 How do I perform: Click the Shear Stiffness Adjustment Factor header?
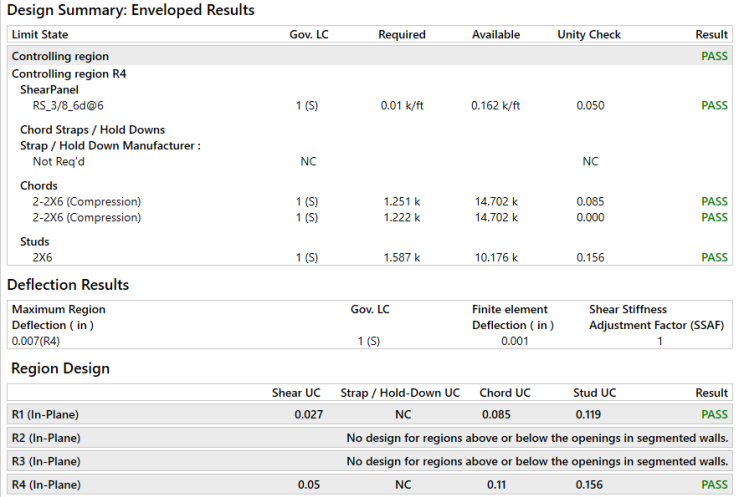pos(656,317)
